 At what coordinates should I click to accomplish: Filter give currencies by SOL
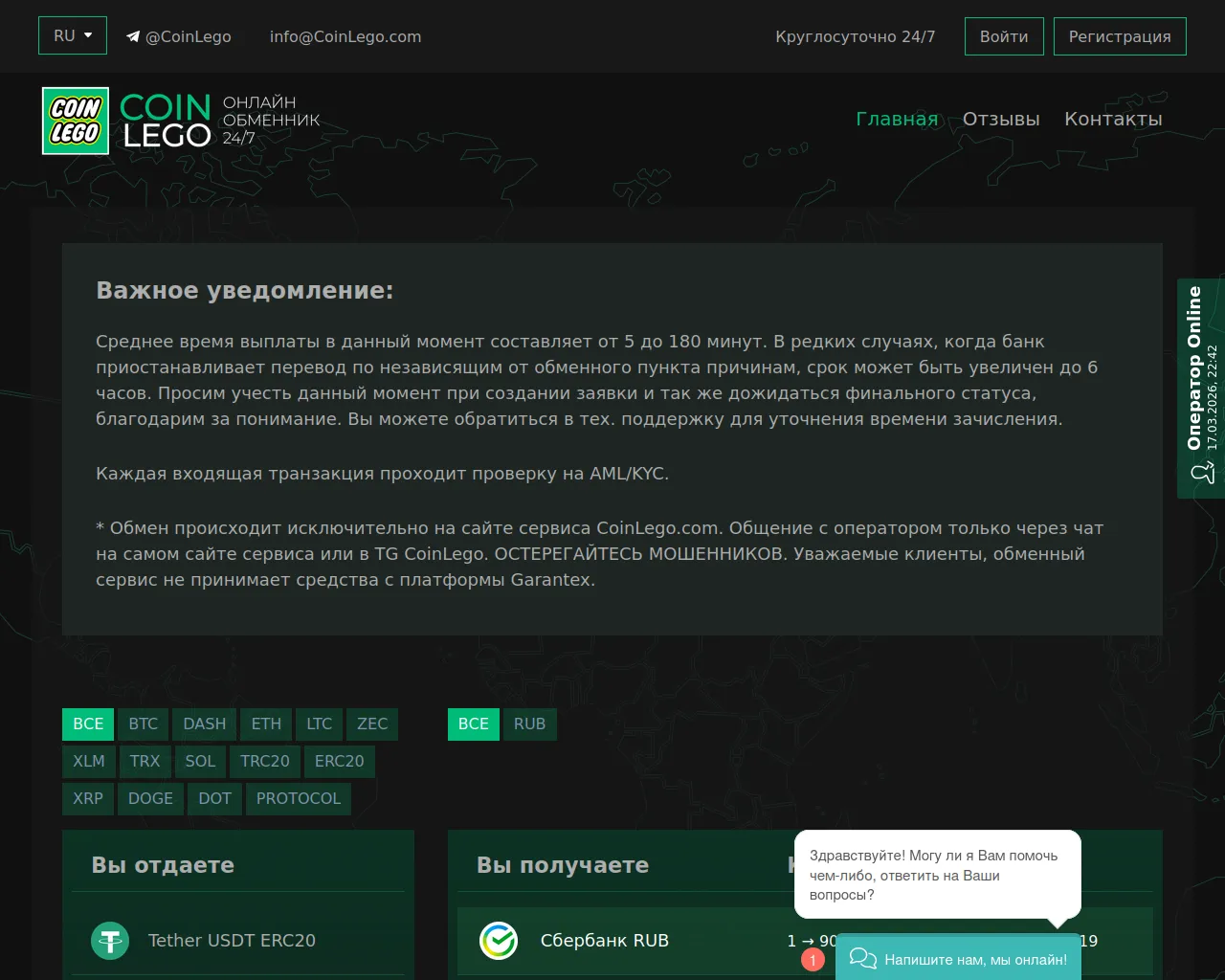click(200, 762)
